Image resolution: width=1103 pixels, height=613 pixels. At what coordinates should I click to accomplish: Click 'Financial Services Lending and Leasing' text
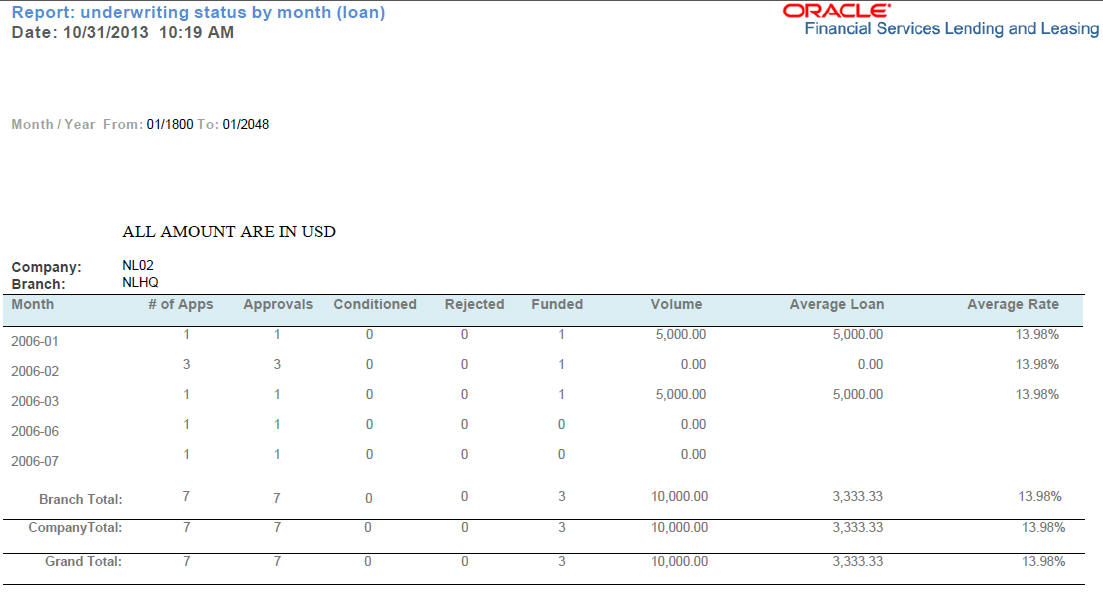[x=951, y=29]
